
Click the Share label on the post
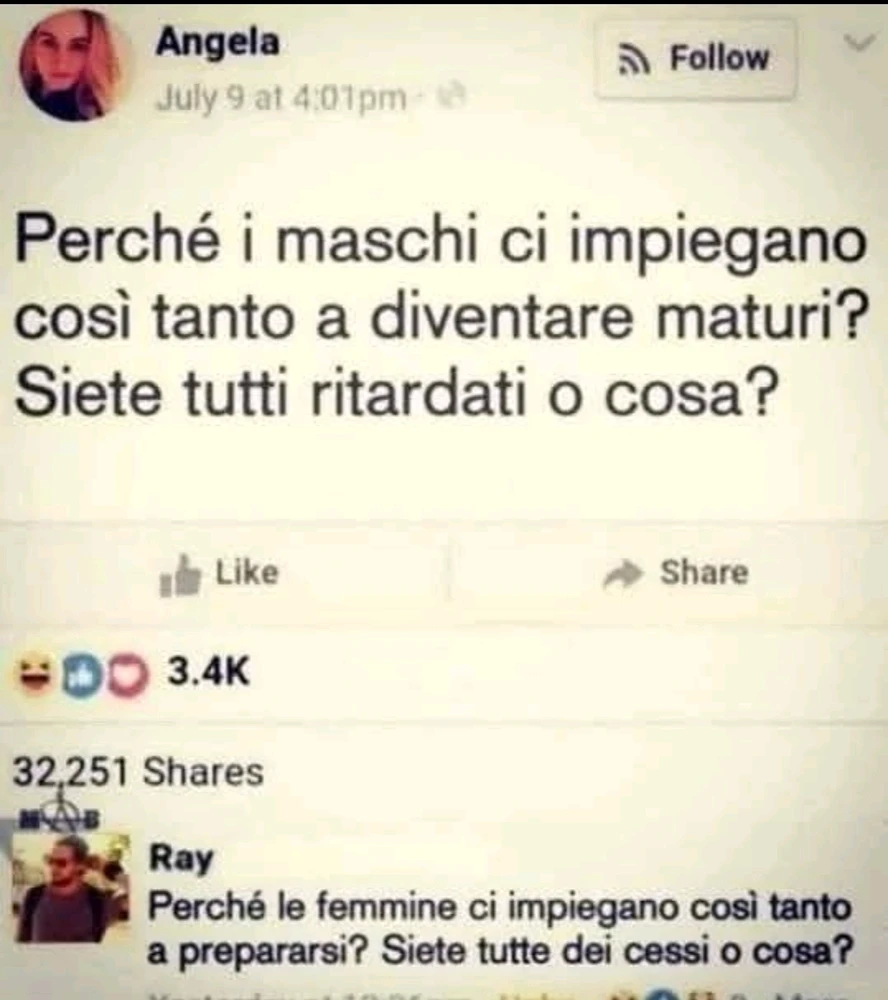pos(704,572)
